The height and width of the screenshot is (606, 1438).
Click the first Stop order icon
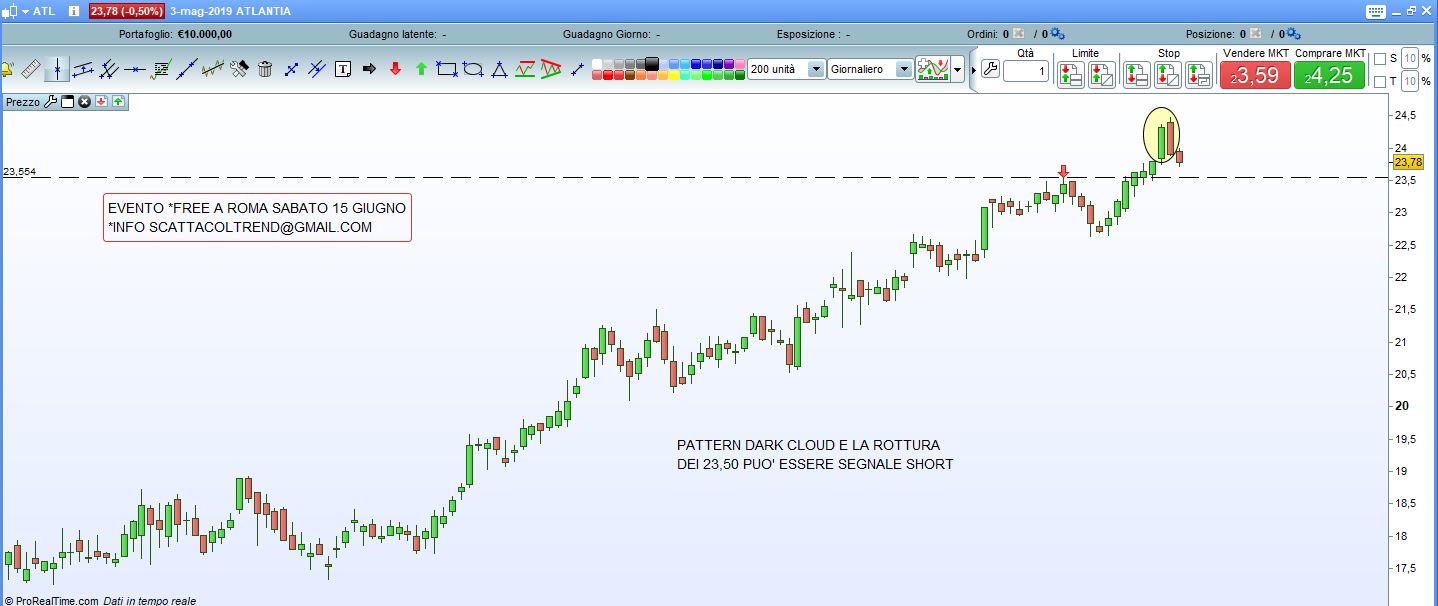tap(1137, 74)
